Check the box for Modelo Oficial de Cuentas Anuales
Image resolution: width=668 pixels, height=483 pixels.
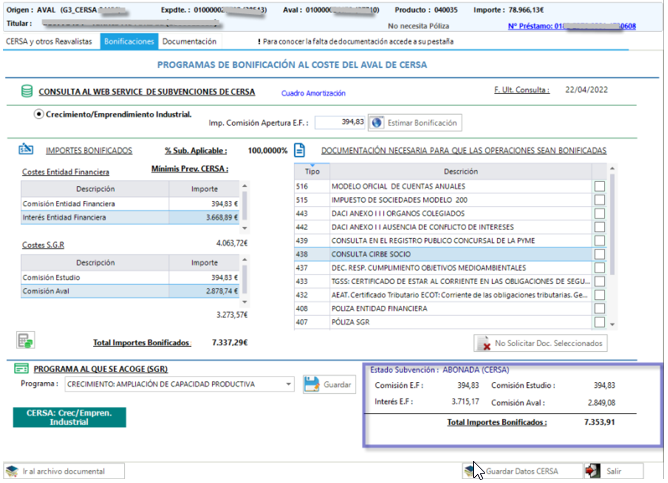599,187
